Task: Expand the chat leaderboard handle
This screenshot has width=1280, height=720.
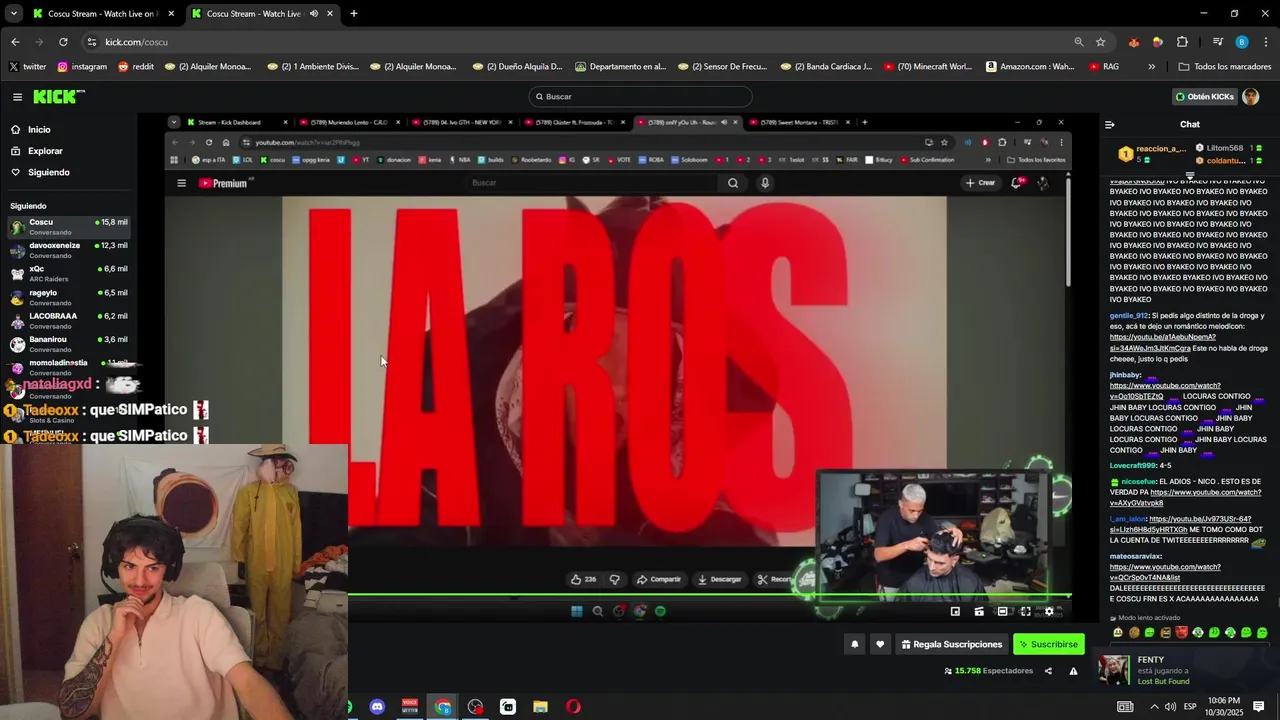Action: (x=1190, y=175)
